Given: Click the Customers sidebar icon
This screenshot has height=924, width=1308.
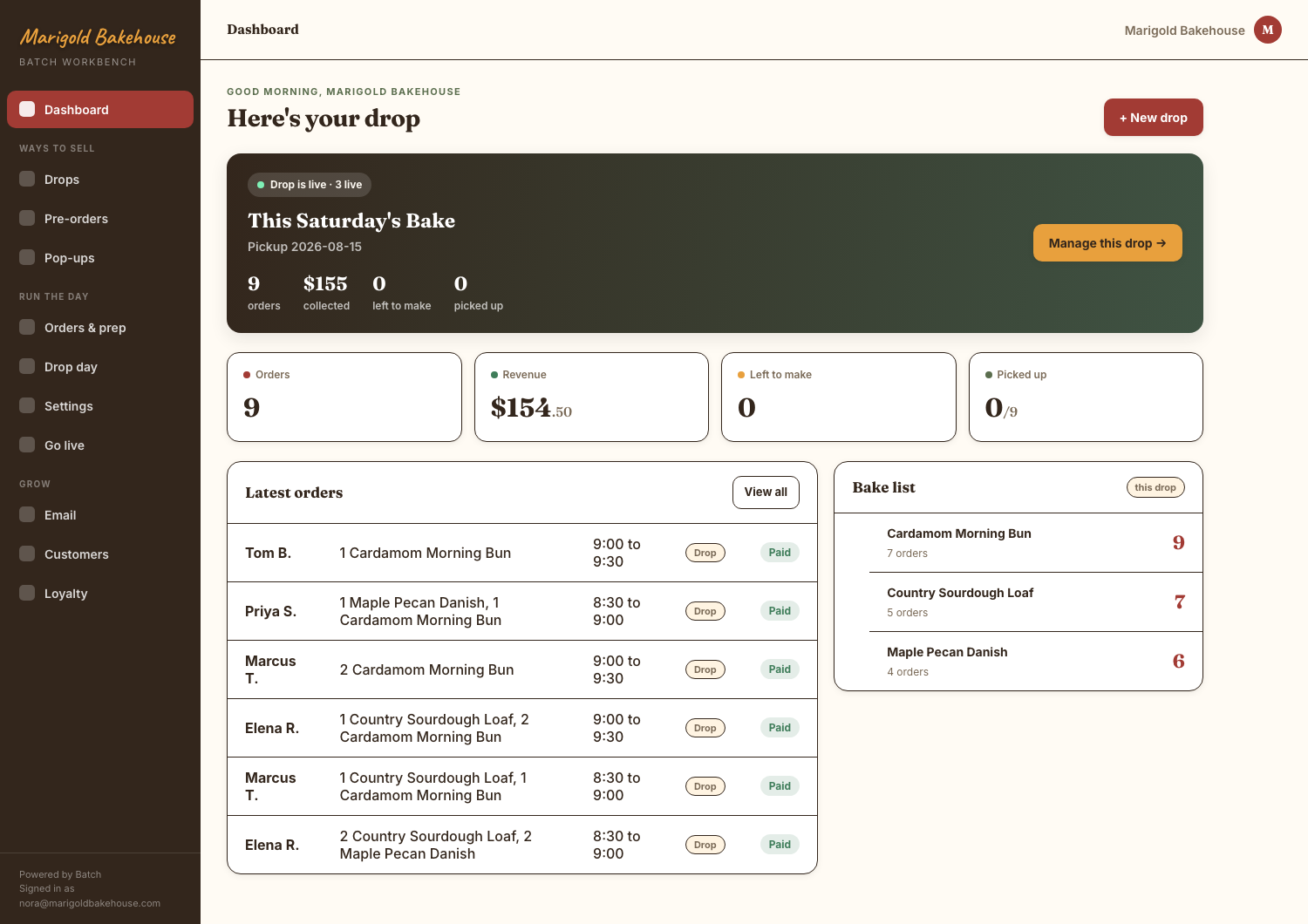Looking at the screenshot, I should pyautogui.click(x=27, y=554).
